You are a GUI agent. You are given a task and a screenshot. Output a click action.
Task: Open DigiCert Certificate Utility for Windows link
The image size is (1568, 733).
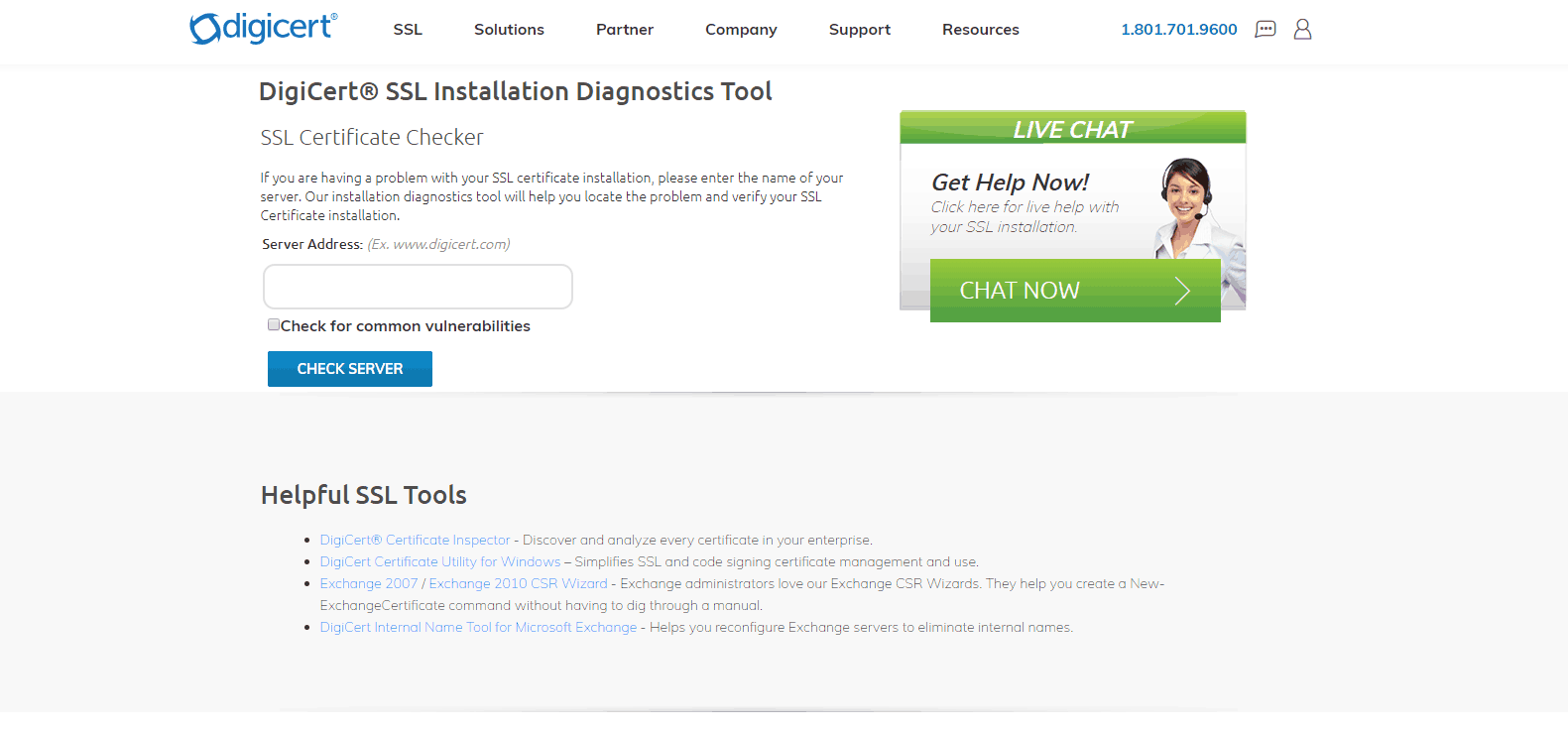pos(440,561)
